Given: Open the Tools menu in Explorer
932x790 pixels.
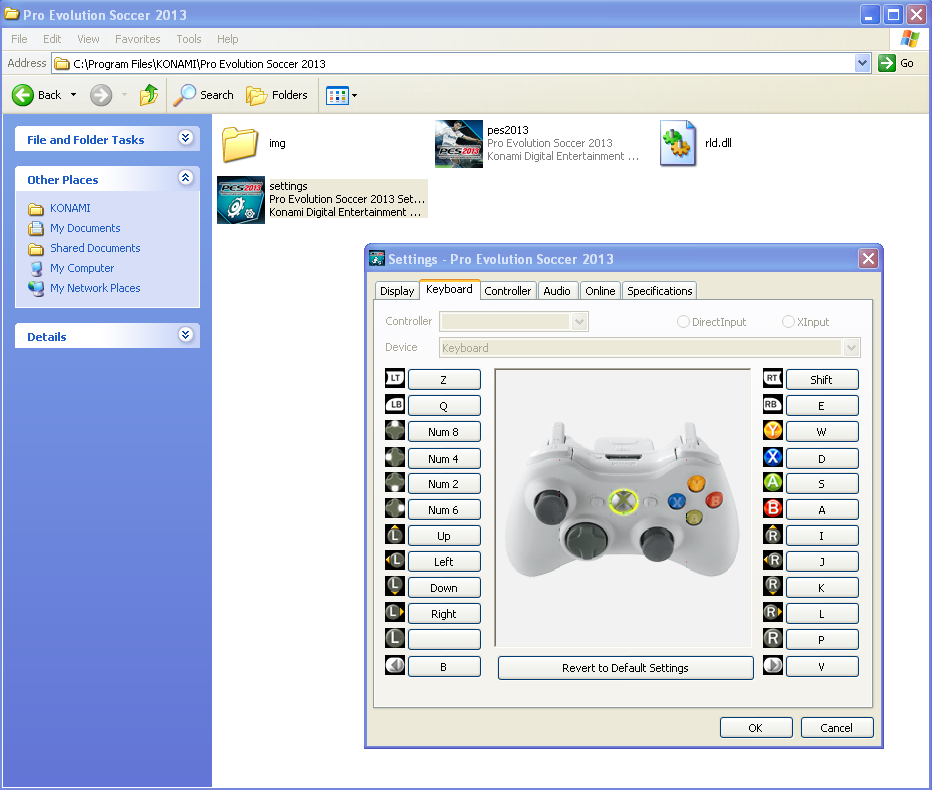Looking at the screenshot, I should [188, 39].
